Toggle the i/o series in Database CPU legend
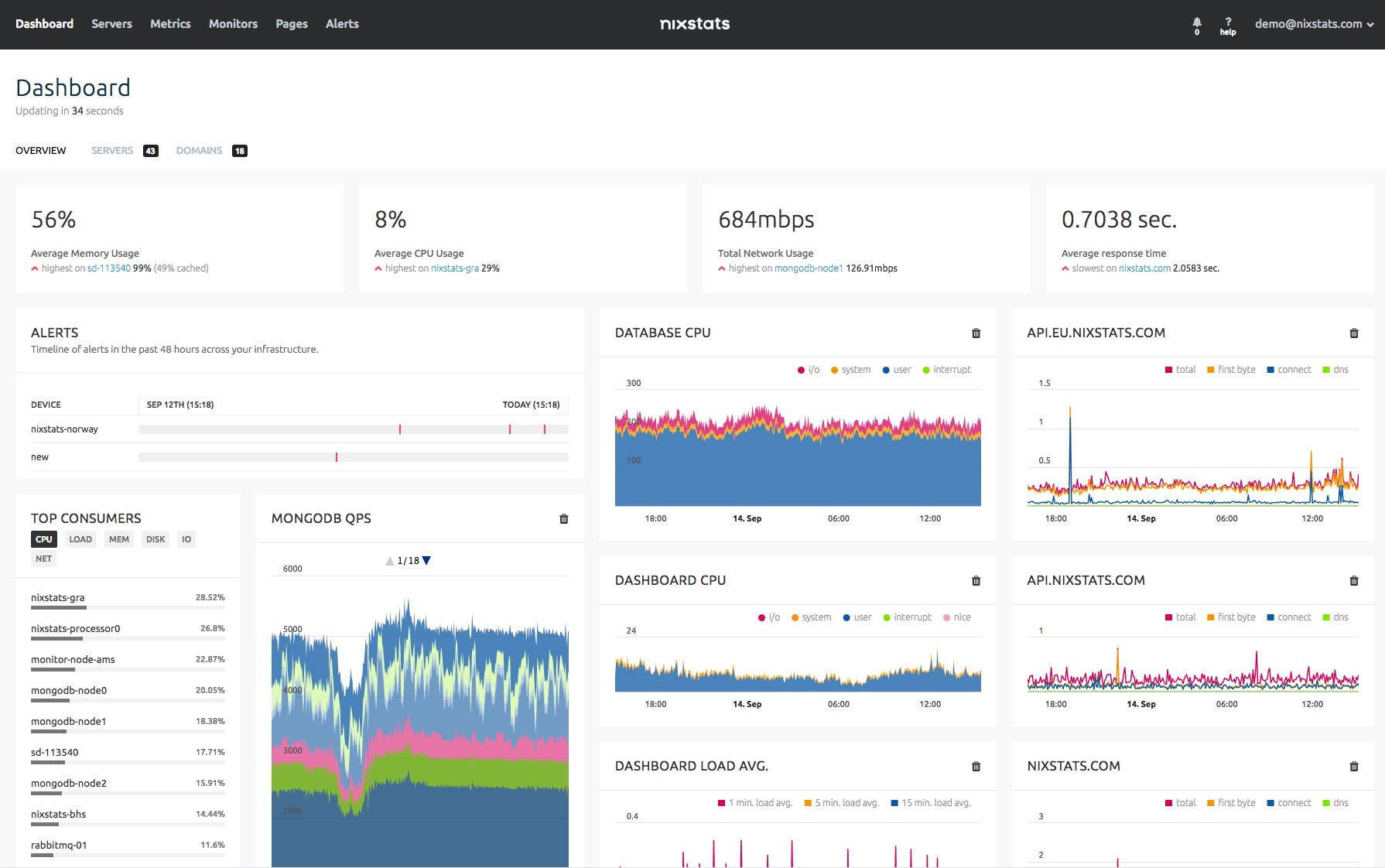 tap(809, 370)
